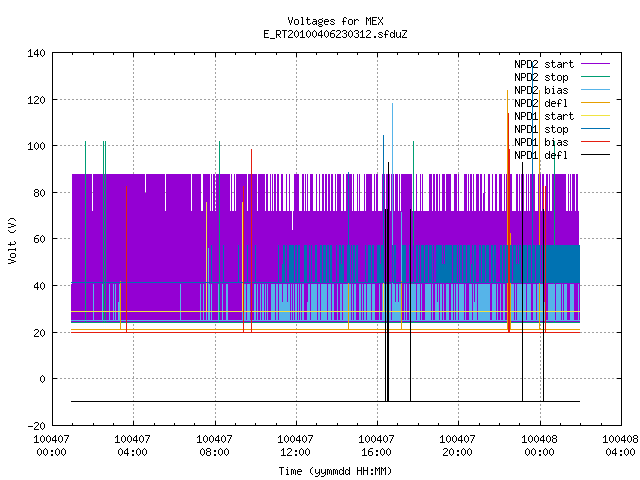Click the x-axis label 100408 00:00
The width and height of the screenshot is (640, 480).
click(x=539, y=446)
